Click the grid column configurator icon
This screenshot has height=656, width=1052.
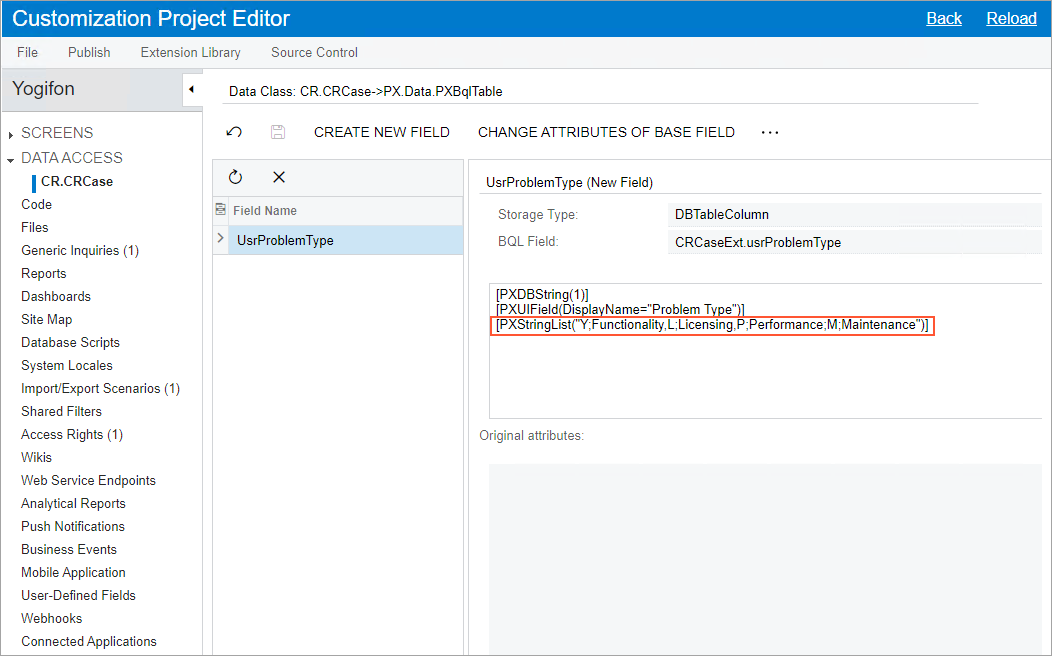pyautogui.click(x=221, y=210)
